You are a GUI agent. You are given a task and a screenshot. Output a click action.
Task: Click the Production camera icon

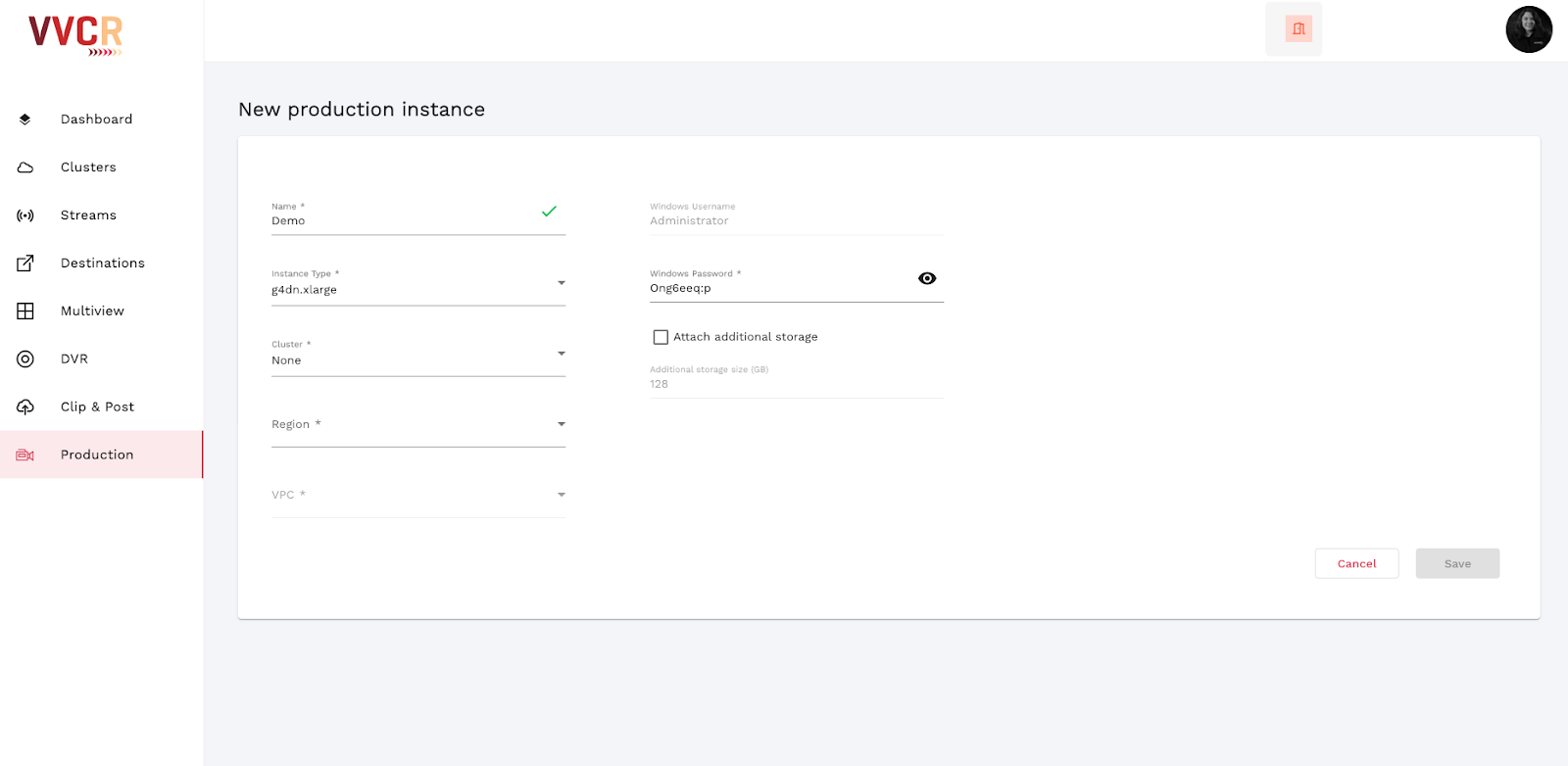[25, 455]
